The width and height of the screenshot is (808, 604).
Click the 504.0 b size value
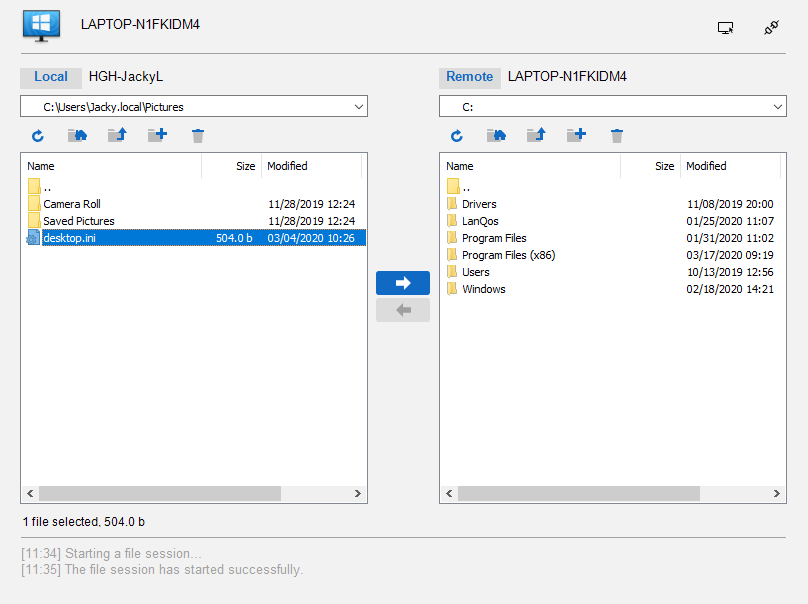(x=234, y=238)
